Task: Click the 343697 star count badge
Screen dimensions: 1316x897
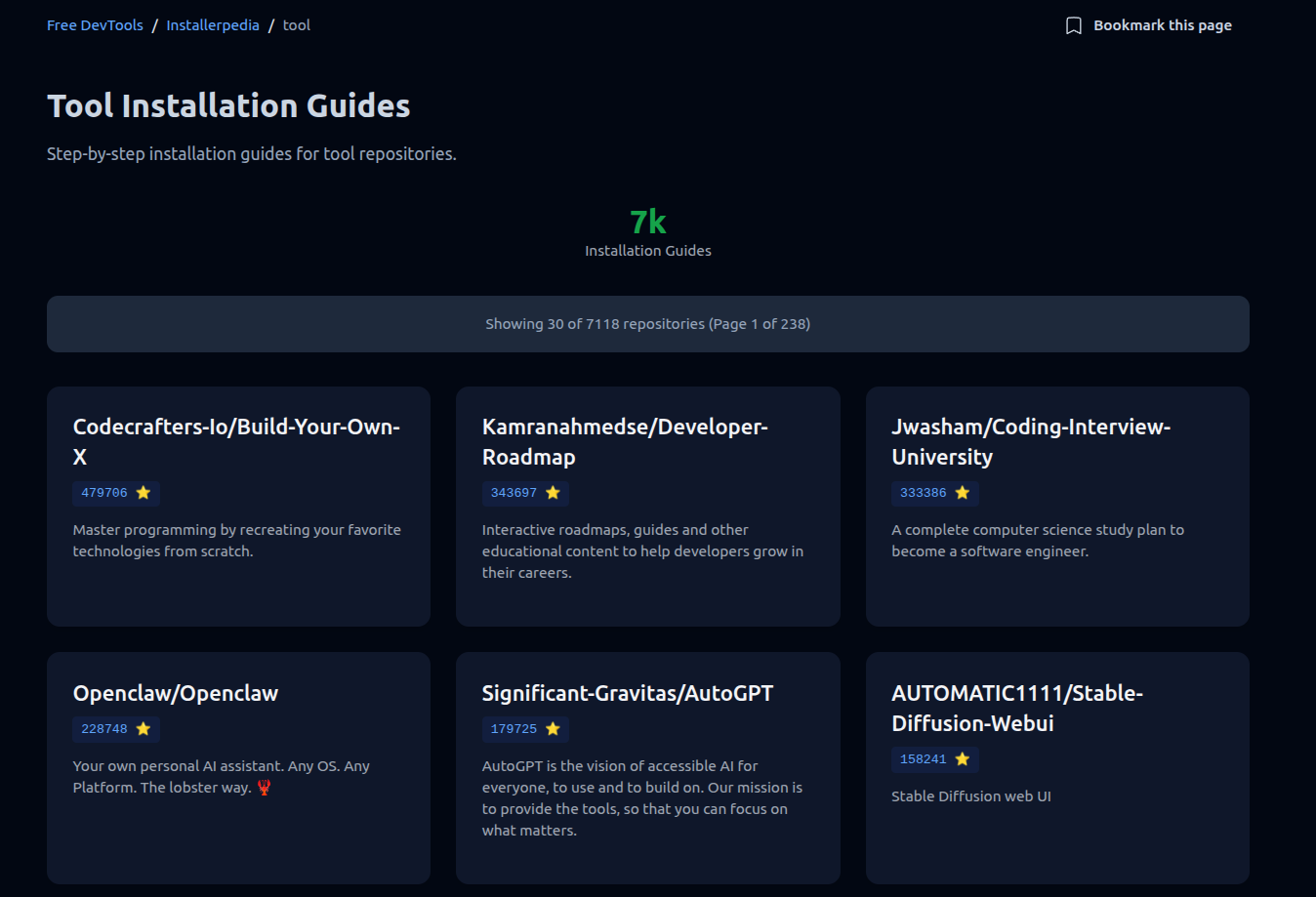Action: click(x=525, y=493)
